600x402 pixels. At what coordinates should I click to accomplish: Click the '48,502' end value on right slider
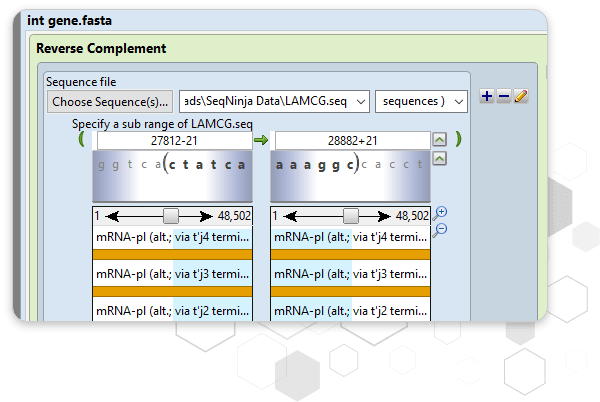pyautogui.click(x=412, y=216)
